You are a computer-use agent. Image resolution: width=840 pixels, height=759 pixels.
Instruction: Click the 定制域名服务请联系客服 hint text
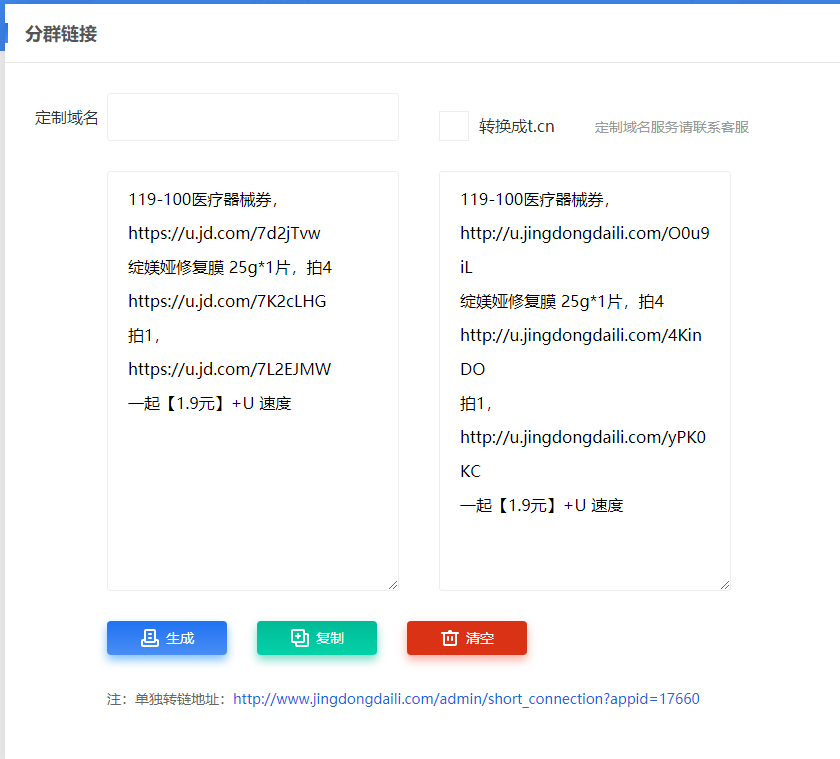pos(671,127)
